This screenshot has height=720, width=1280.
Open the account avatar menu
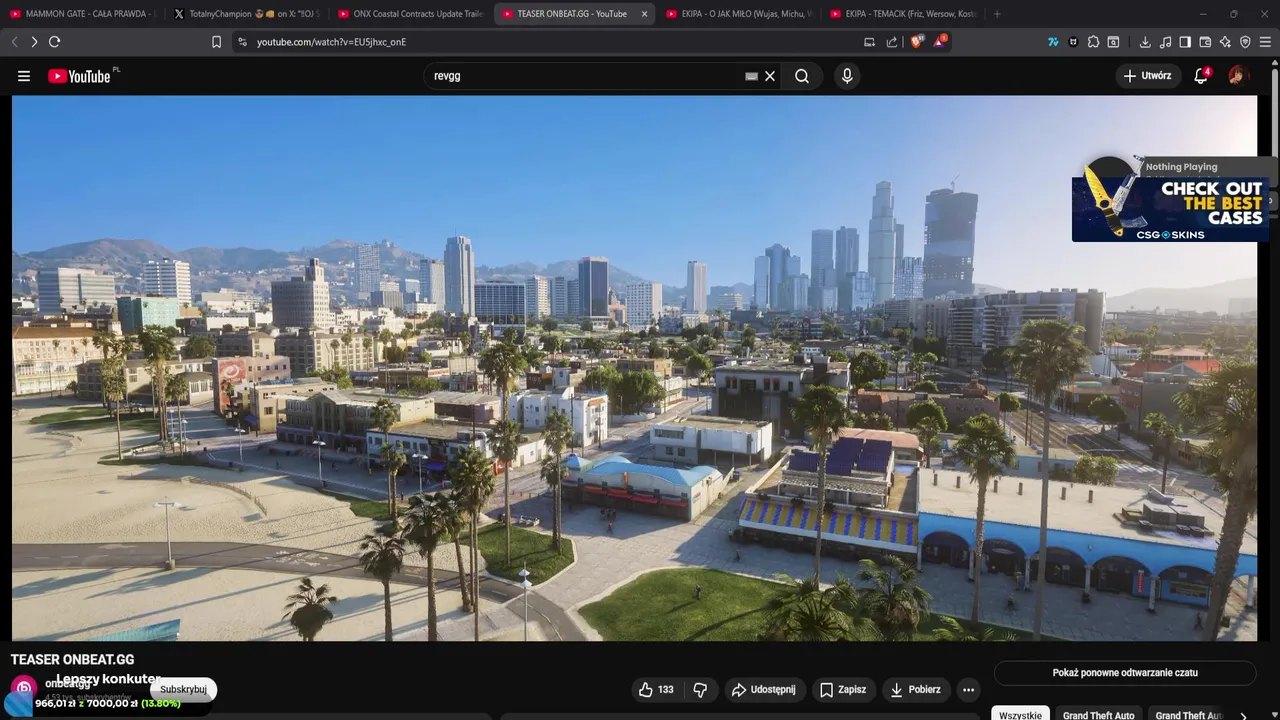coord(1238,76)
